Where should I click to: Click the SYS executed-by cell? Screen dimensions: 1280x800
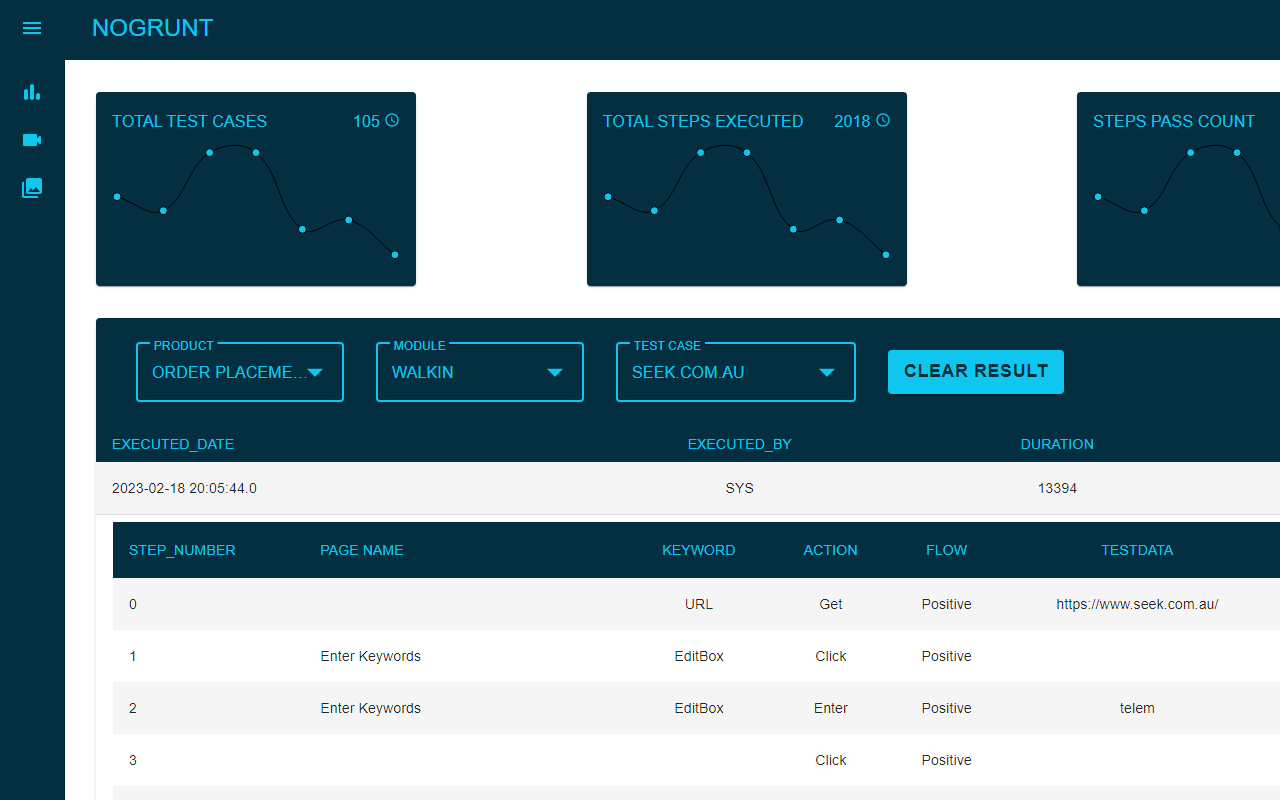[x=740, y=489]
